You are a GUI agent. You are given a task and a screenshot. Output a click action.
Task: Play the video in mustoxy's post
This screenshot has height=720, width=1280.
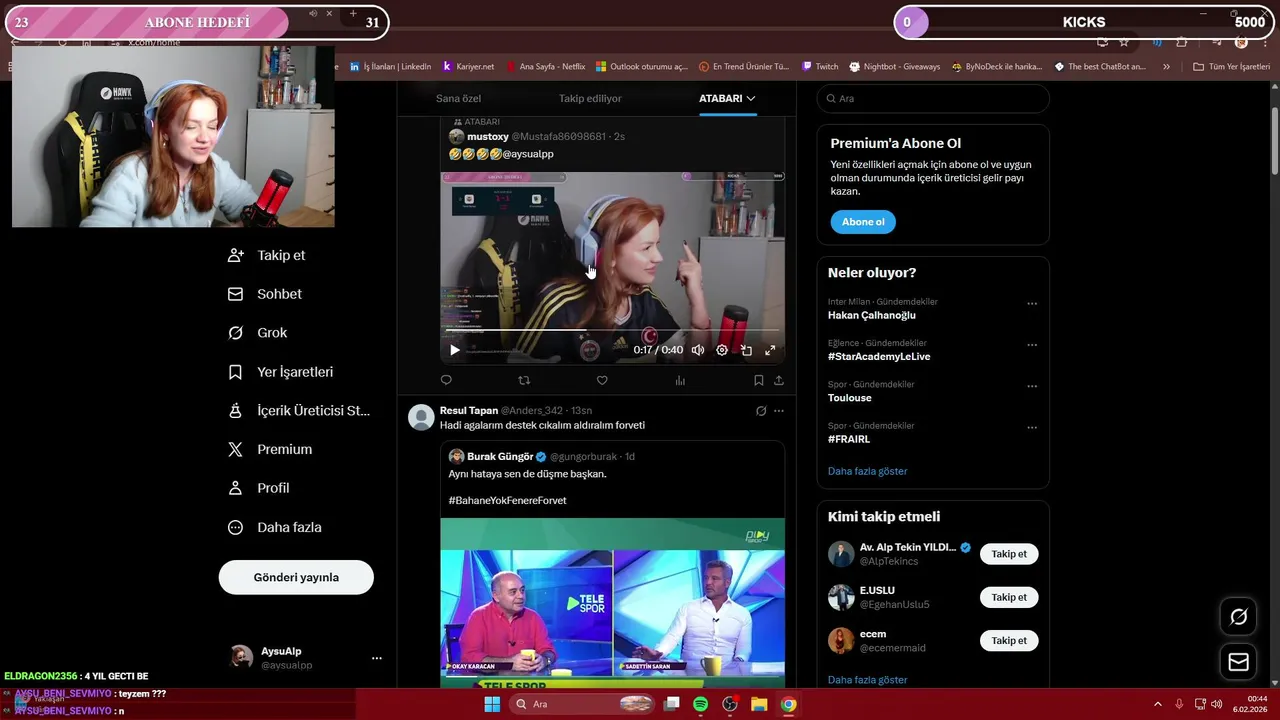pyautogui.click(x=455, y=350)
